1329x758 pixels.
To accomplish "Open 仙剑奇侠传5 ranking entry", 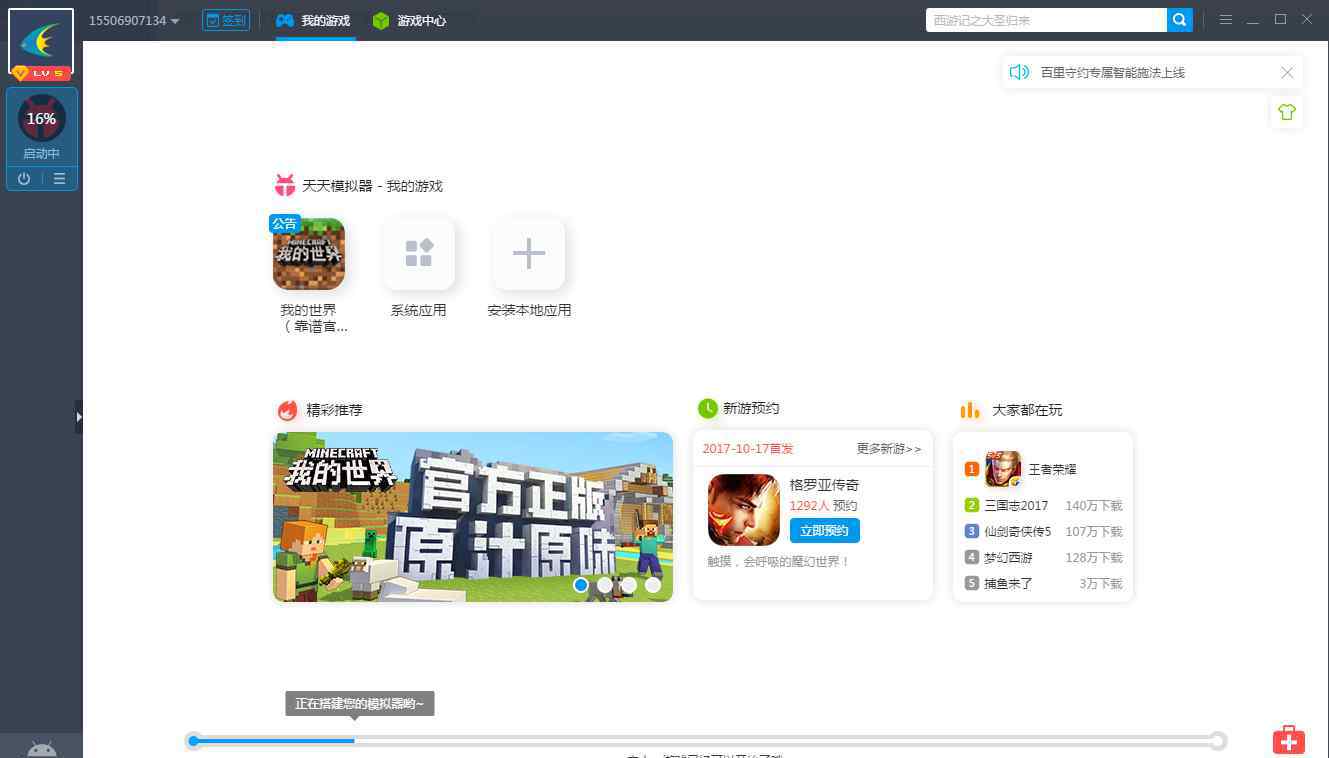I will coord(1043,532).
